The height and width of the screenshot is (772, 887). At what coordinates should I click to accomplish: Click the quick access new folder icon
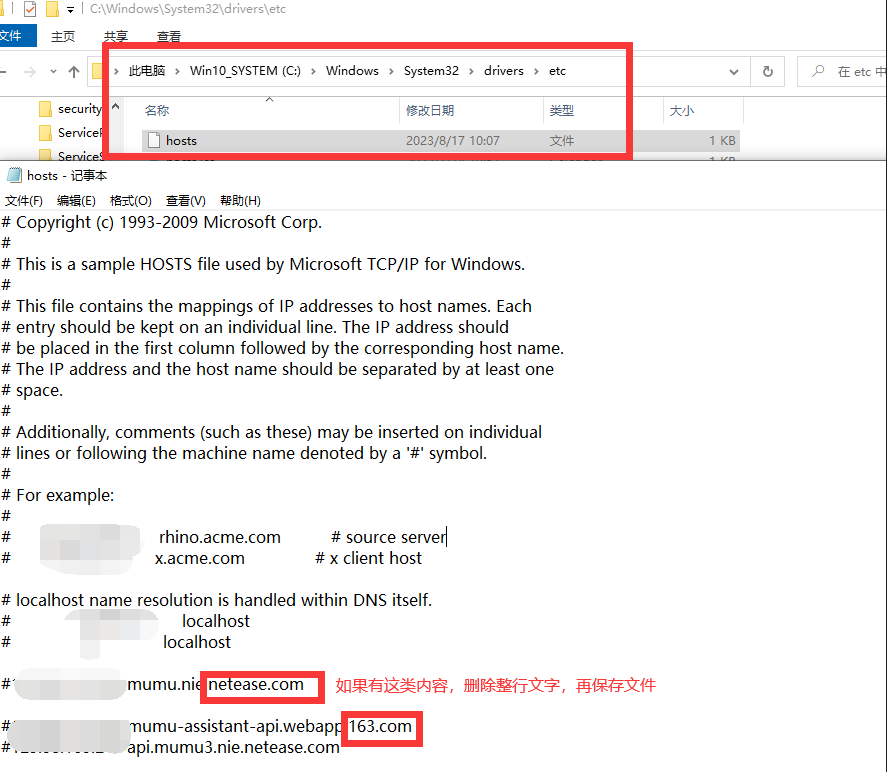pyautogui.click(x=52, y=9)
